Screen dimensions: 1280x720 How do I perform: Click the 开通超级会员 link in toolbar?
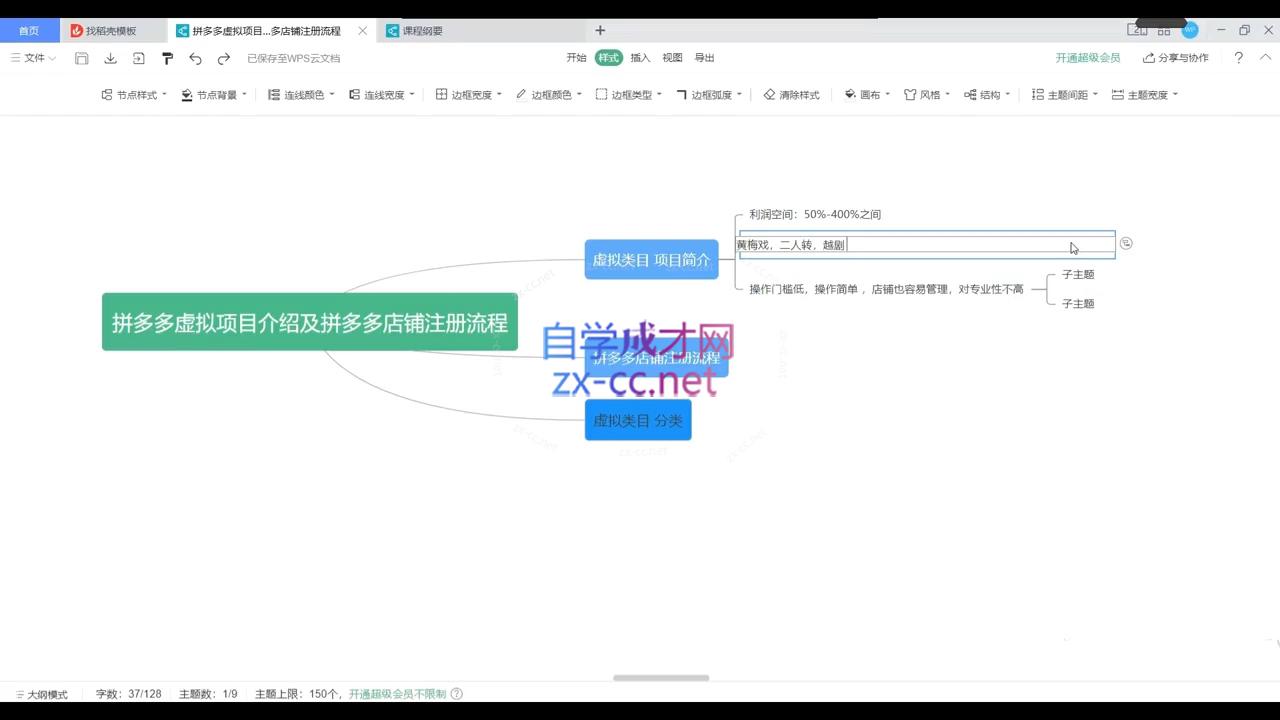click(1088, 58)
